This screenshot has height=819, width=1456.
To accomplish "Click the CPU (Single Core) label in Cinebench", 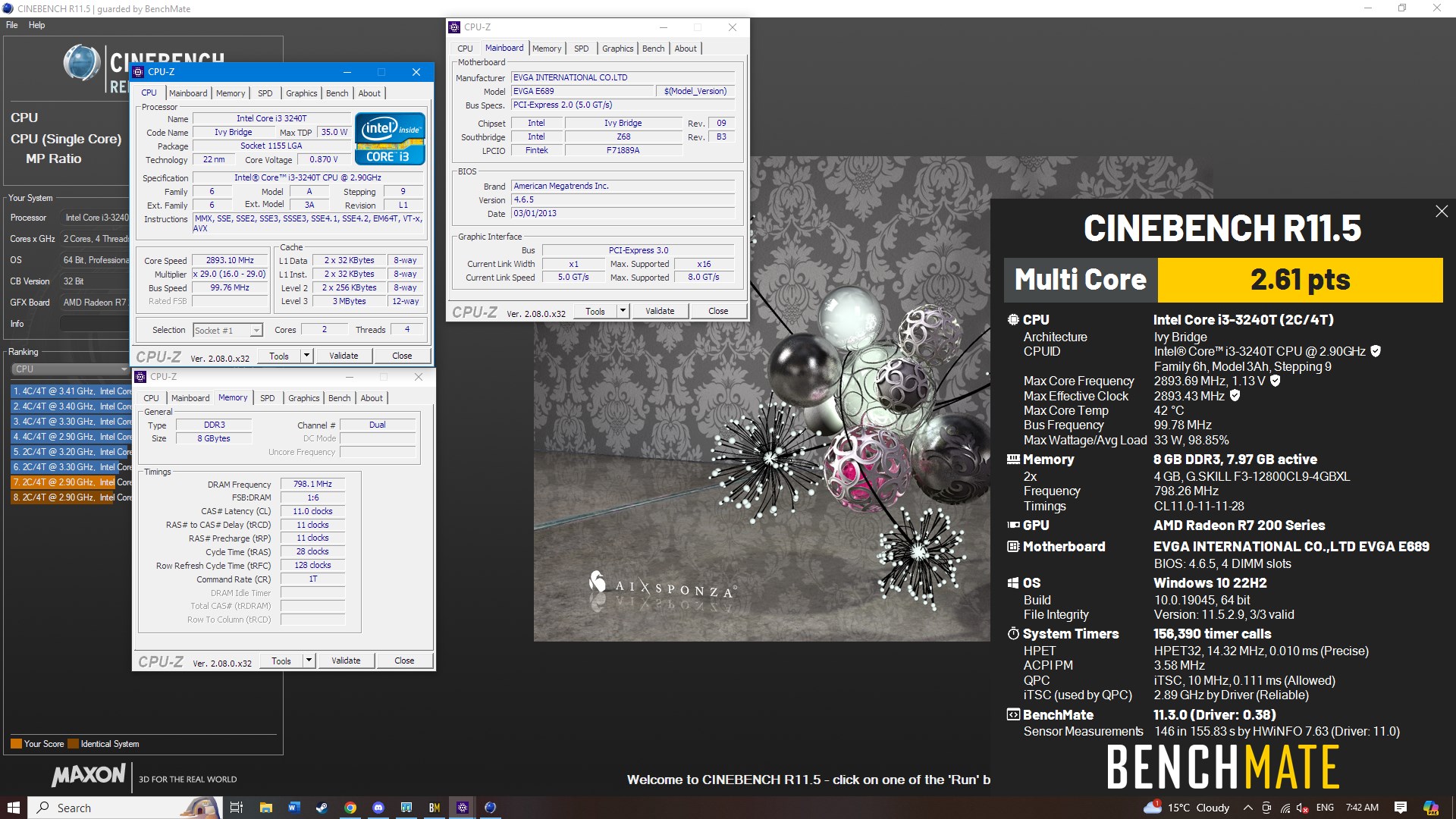I will 66,139.
